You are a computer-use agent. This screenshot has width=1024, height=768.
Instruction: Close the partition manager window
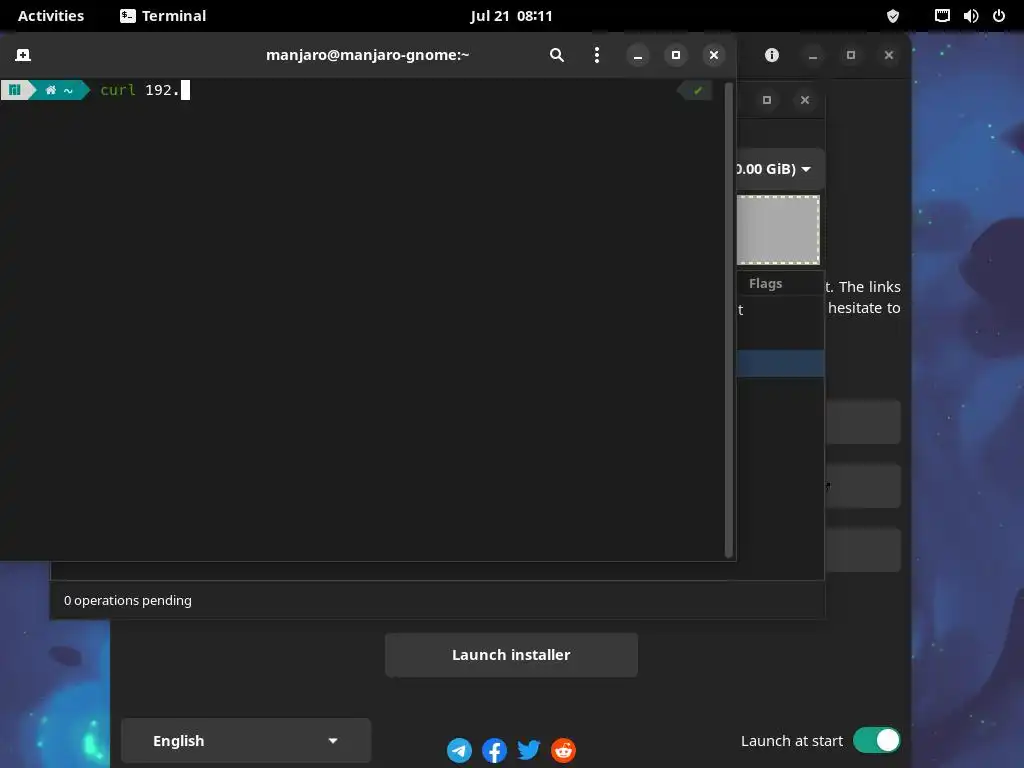805,100
